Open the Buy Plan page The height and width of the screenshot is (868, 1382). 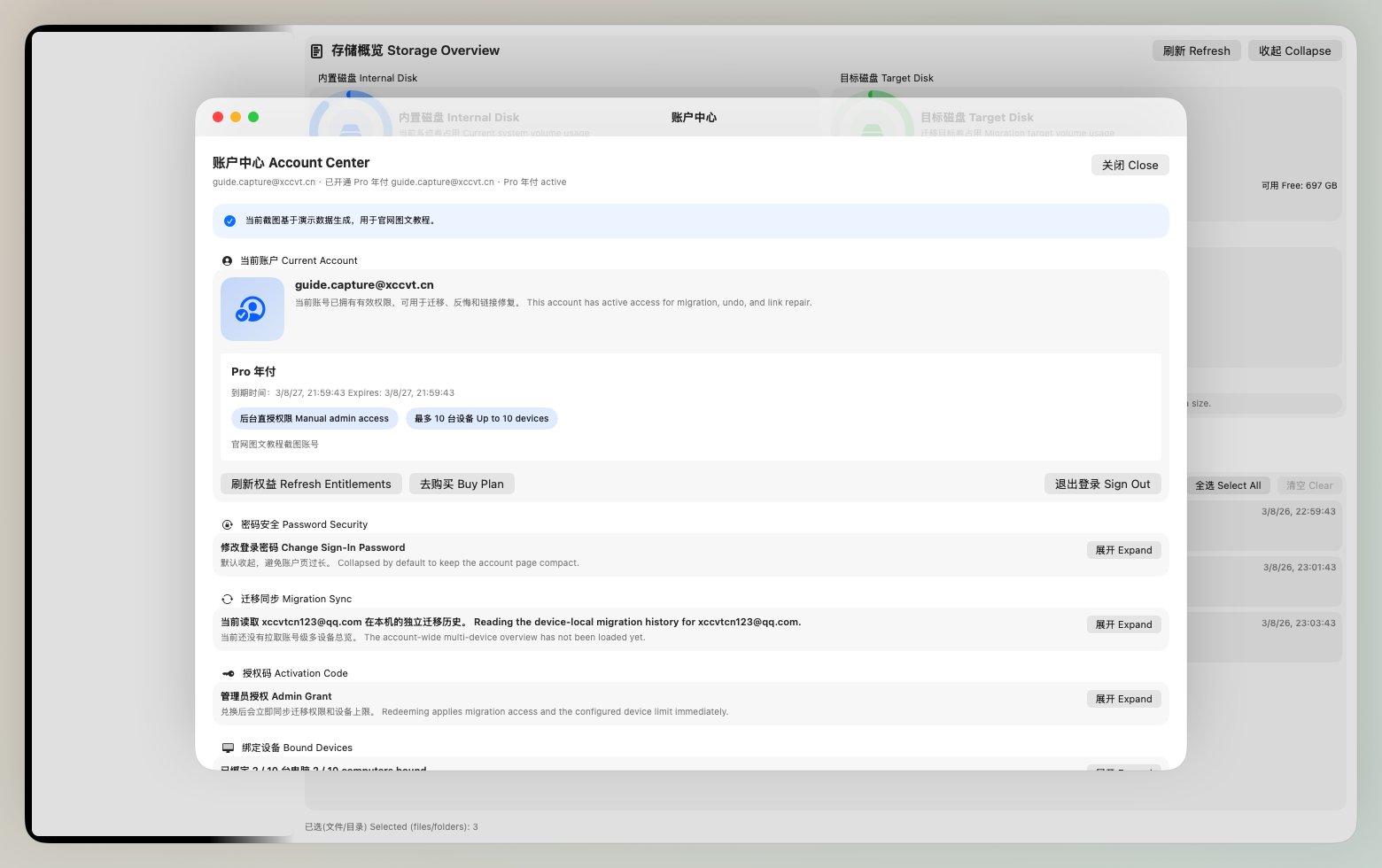coord(462,484)
